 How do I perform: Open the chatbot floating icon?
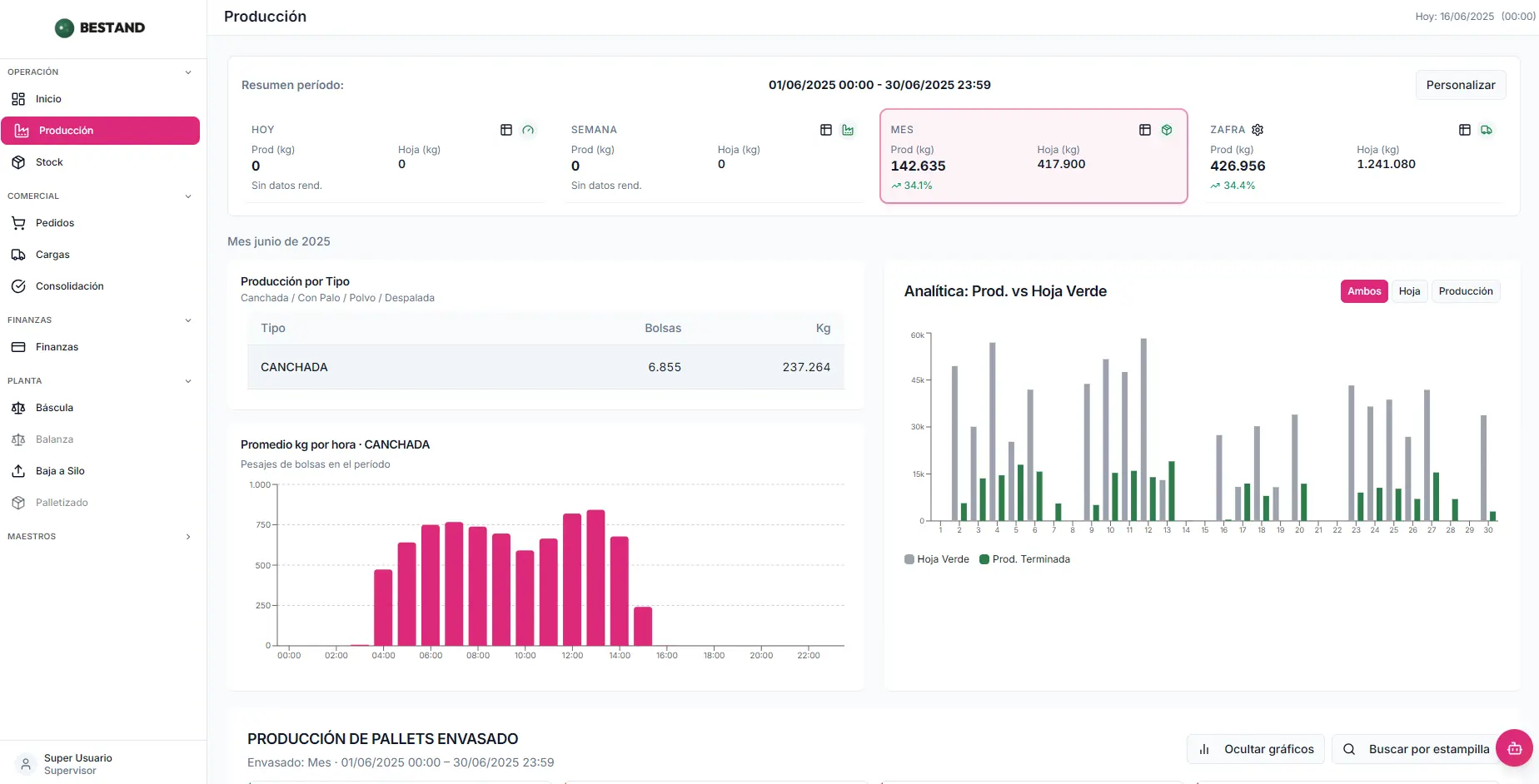[1514, 748]
